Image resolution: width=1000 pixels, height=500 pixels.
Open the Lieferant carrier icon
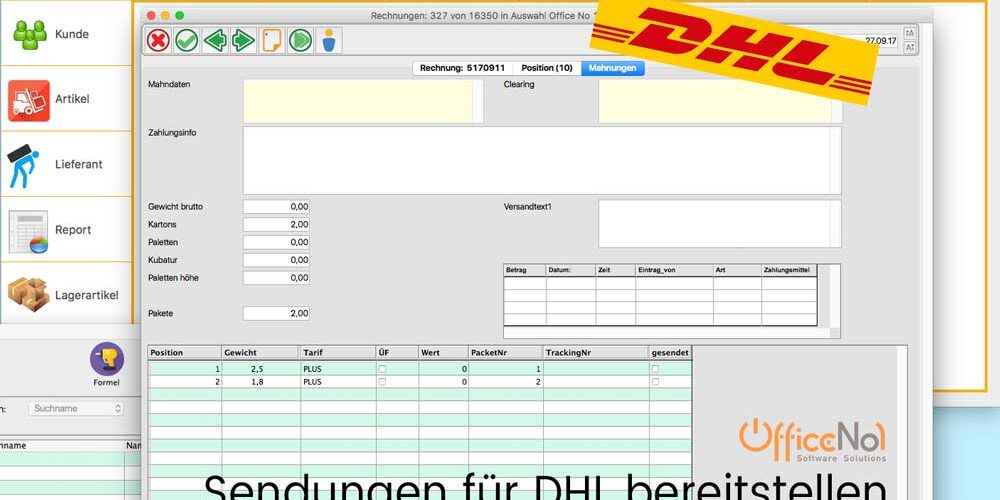coord(24,166)
